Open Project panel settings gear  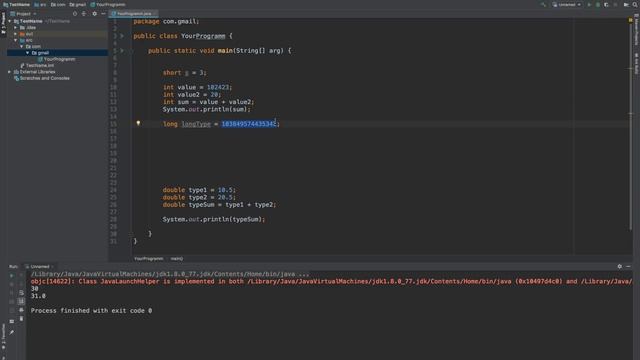[94, 13]
